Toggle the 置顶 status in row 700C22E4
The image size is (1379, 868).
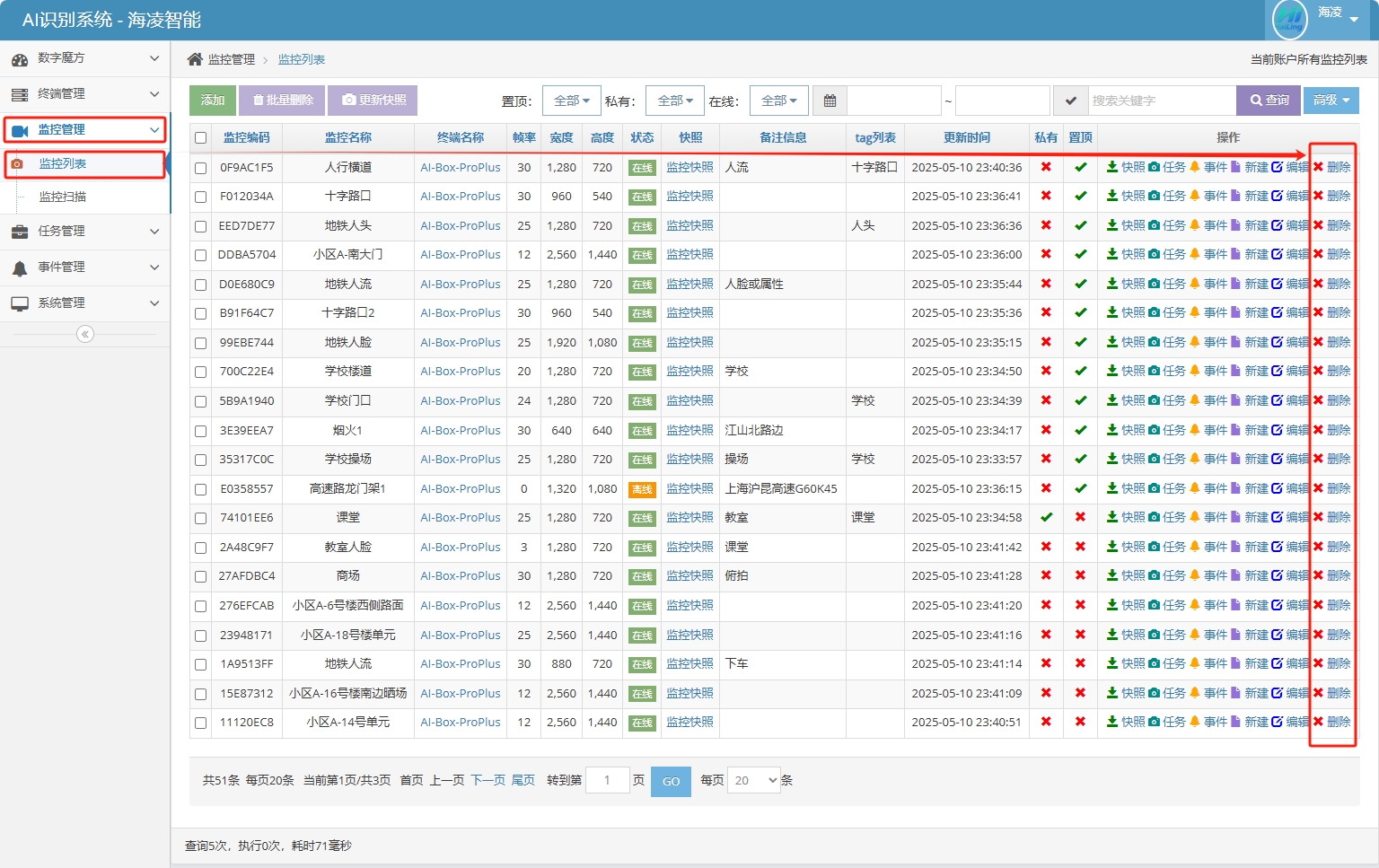[1080, 371]
